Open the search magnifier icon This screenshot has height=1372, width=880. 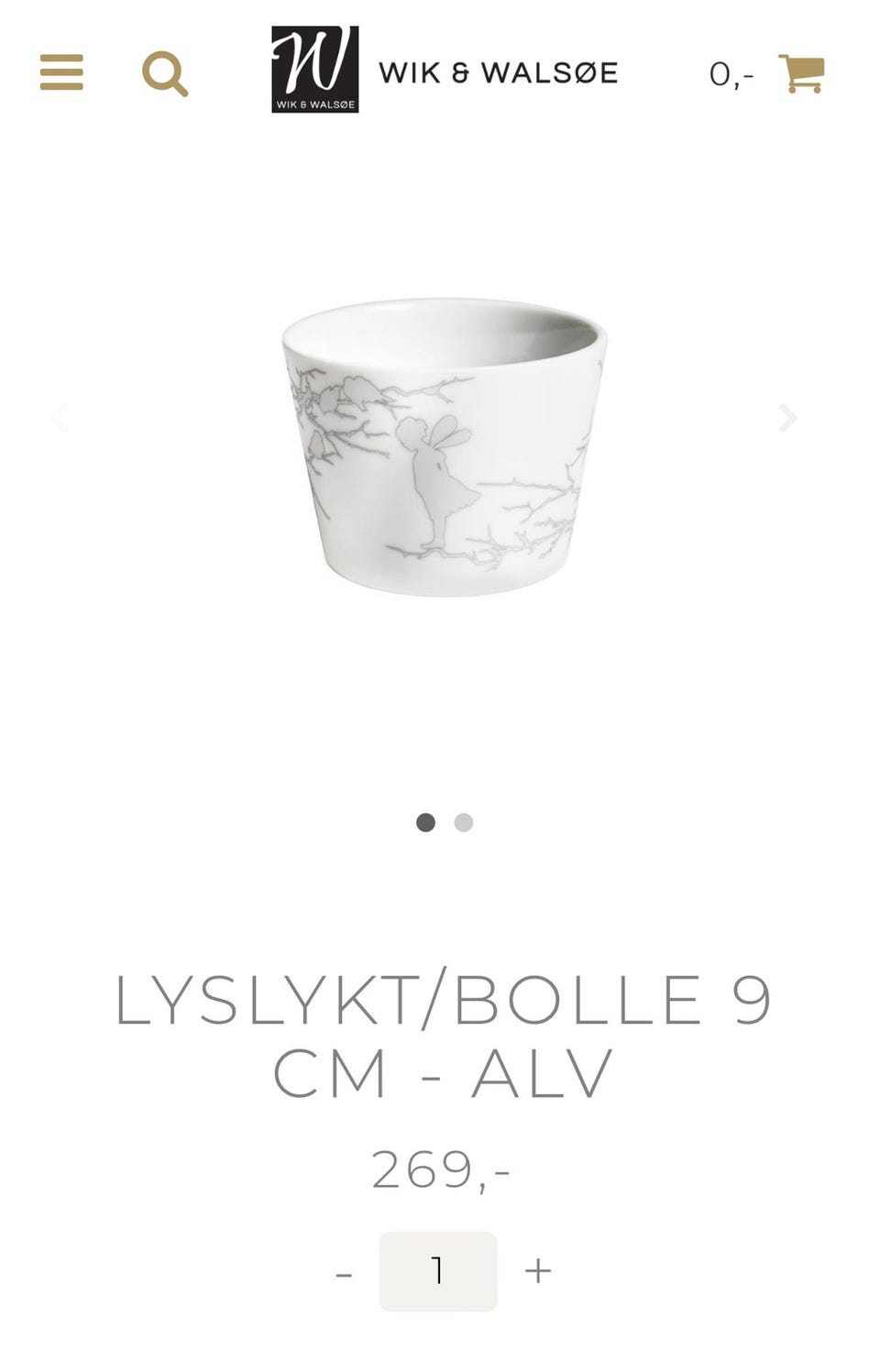(165, 73)
